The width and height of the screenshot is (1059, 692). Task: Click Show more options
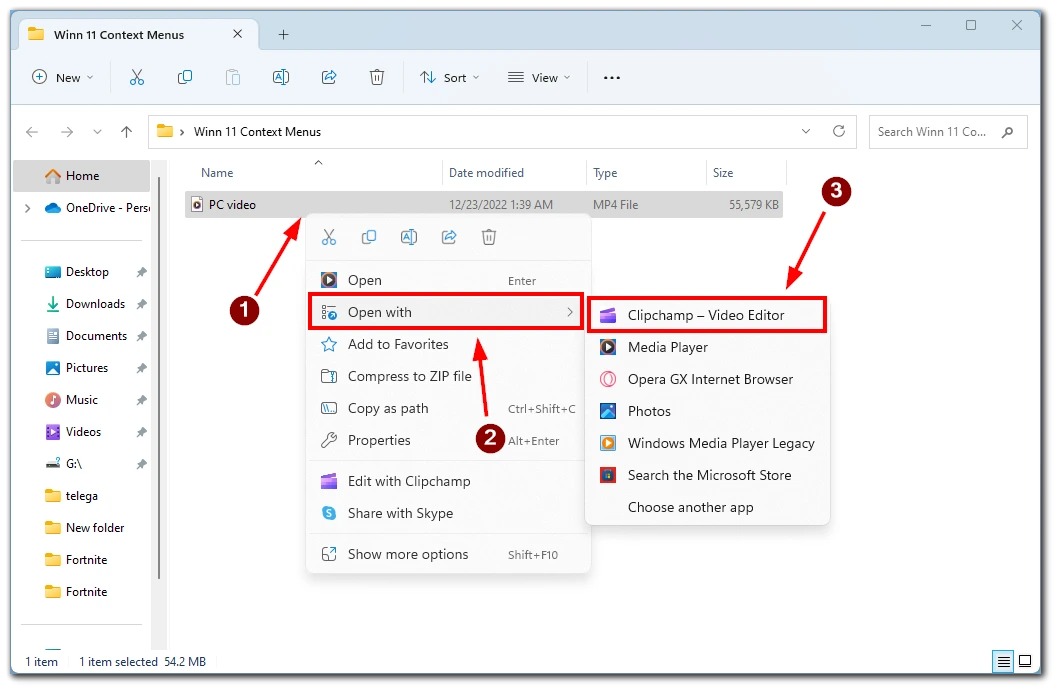[448, 554]
